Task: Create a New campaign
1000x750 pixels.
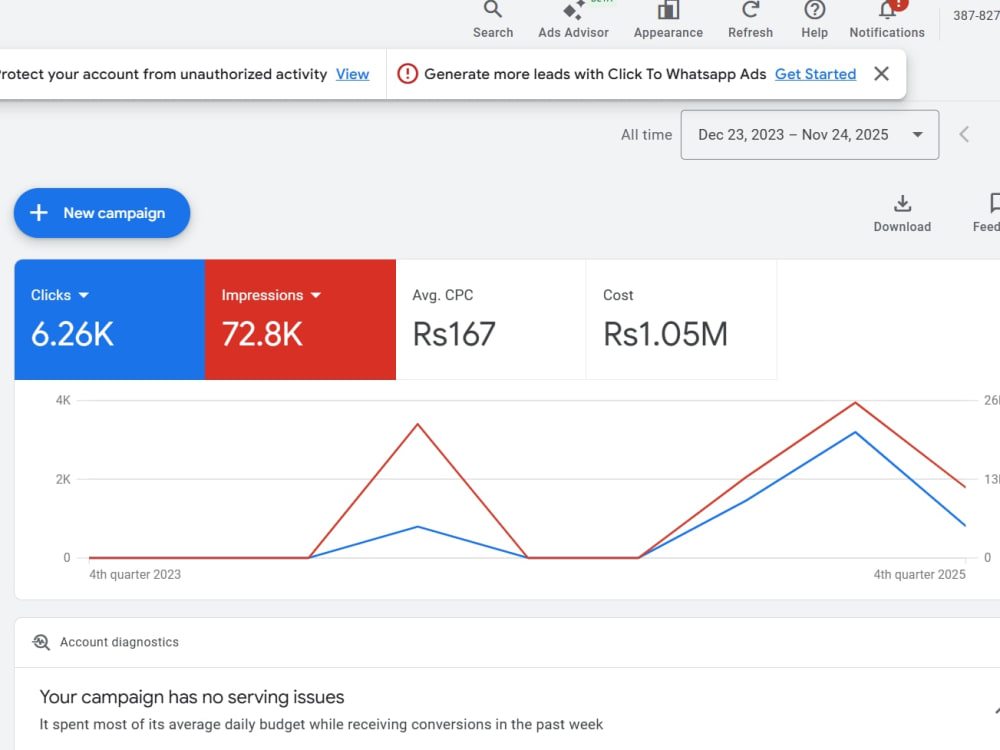Action: pyautogui.click(x=102, y=213)
